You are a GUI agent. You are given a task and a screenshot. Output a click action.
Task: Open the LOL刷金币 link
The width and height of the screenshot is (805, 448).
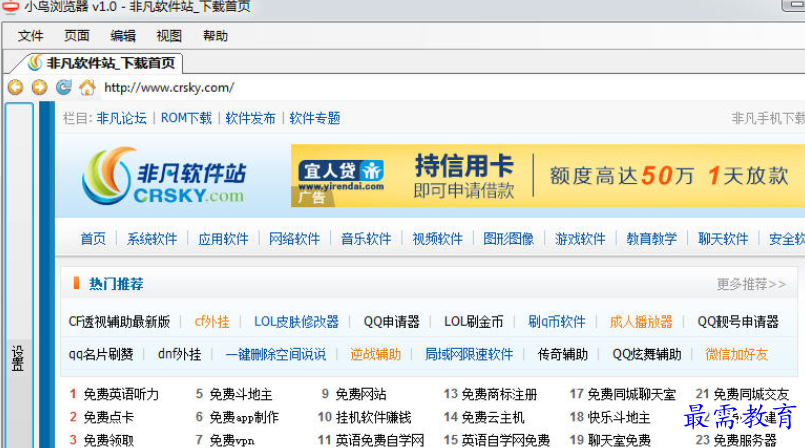coord(474,322)
